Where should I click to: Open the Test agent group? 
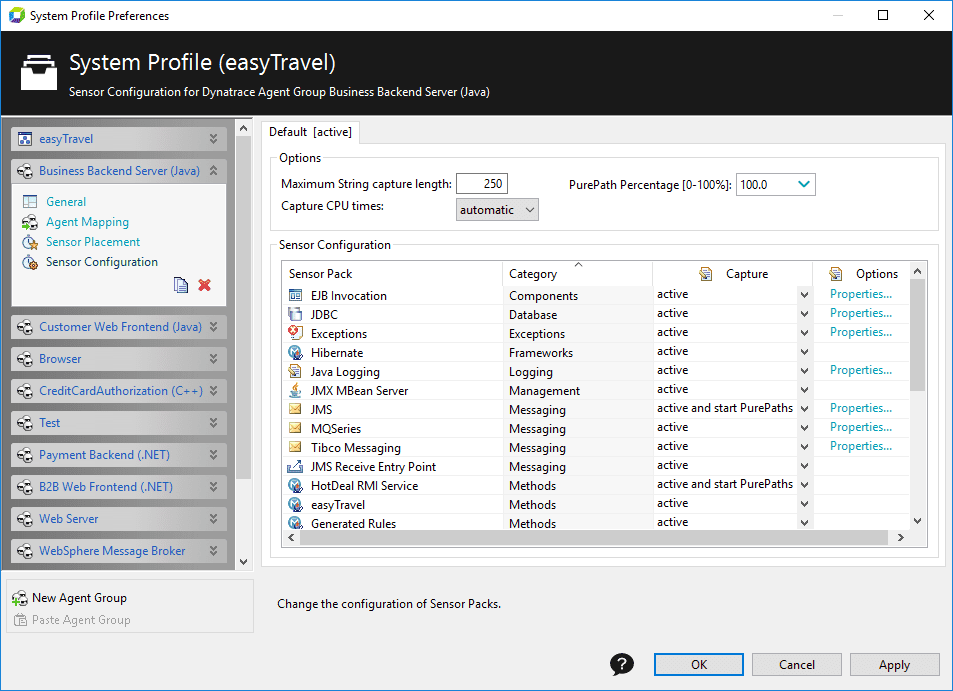(119, 423)
